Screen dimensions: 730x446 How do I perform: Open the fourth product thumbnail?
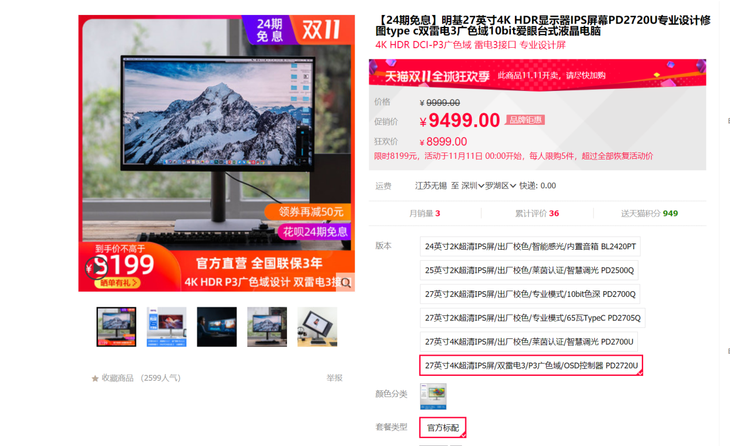pyautogui.click(x=267, y=327)
